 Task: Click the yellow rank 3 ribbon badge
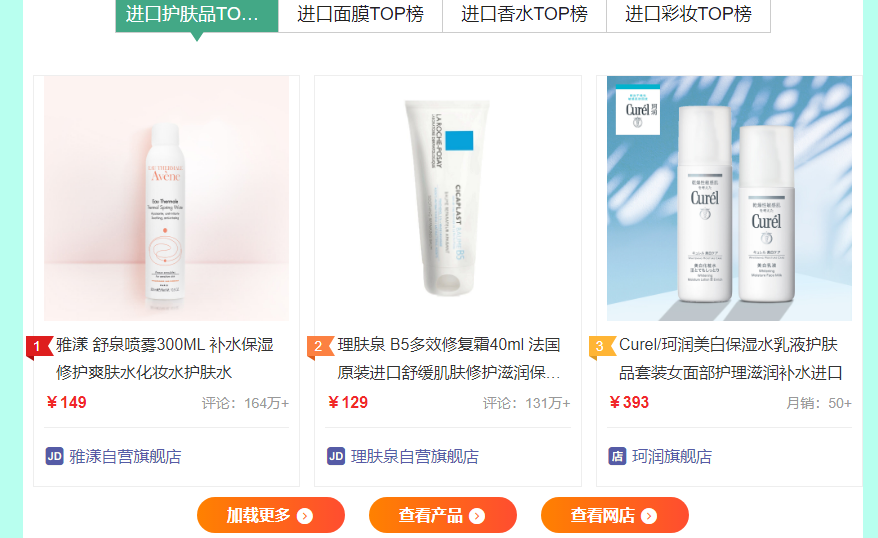(x=602, y=348)
